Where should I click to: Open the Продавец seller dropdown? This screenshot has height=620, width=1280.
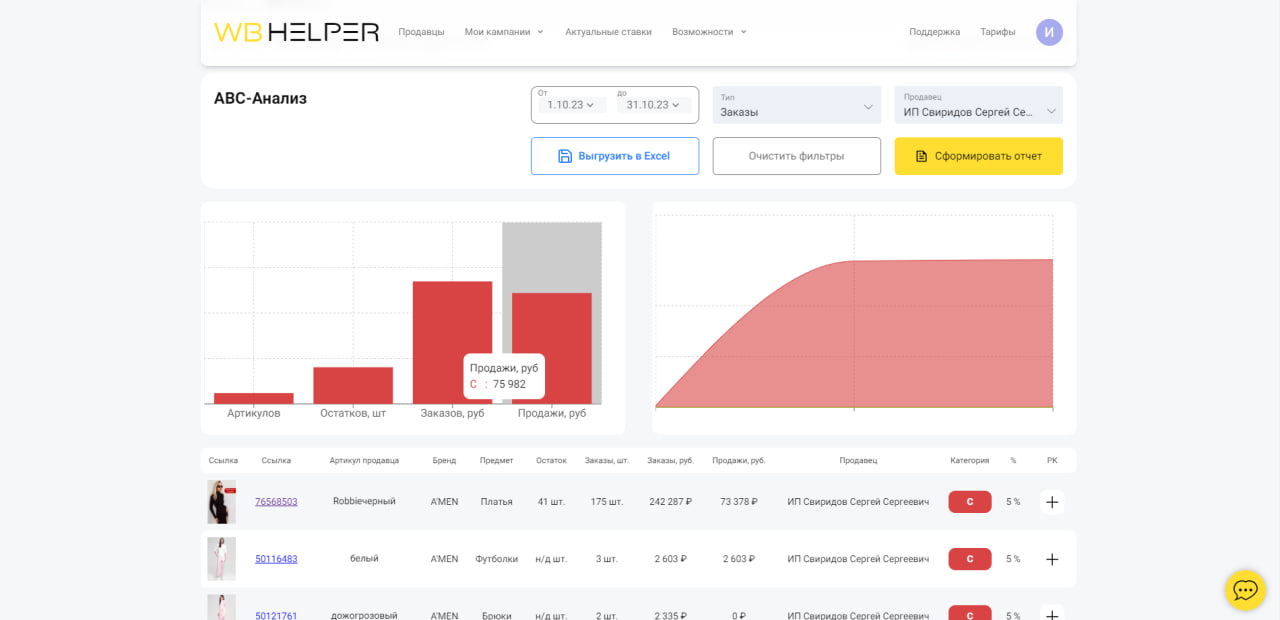click(x=979, y=105)
